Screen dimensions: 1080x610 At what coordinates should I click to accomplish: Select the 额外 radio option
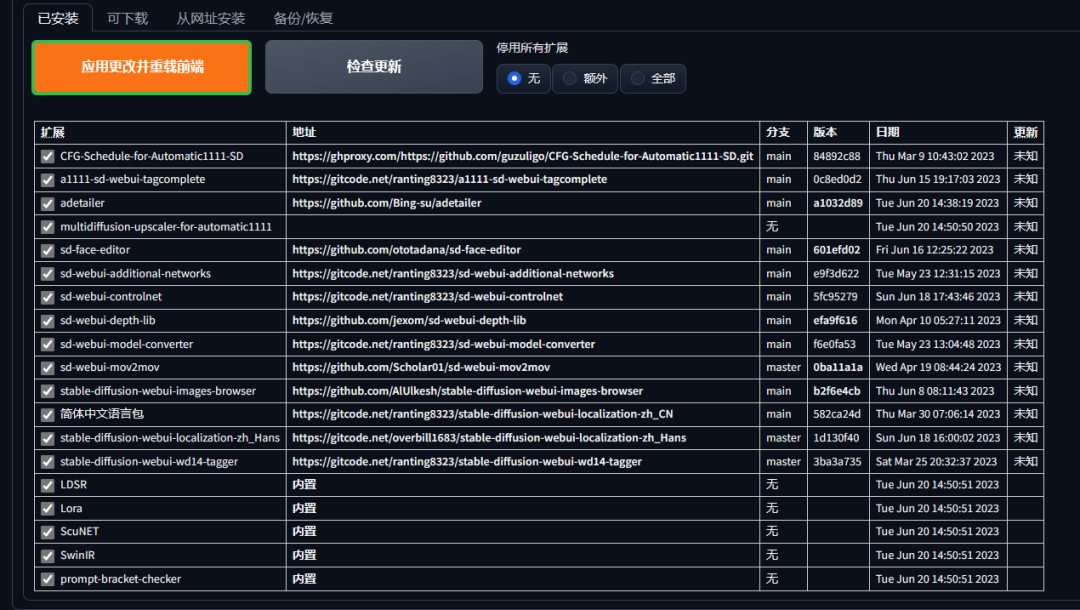585,78
